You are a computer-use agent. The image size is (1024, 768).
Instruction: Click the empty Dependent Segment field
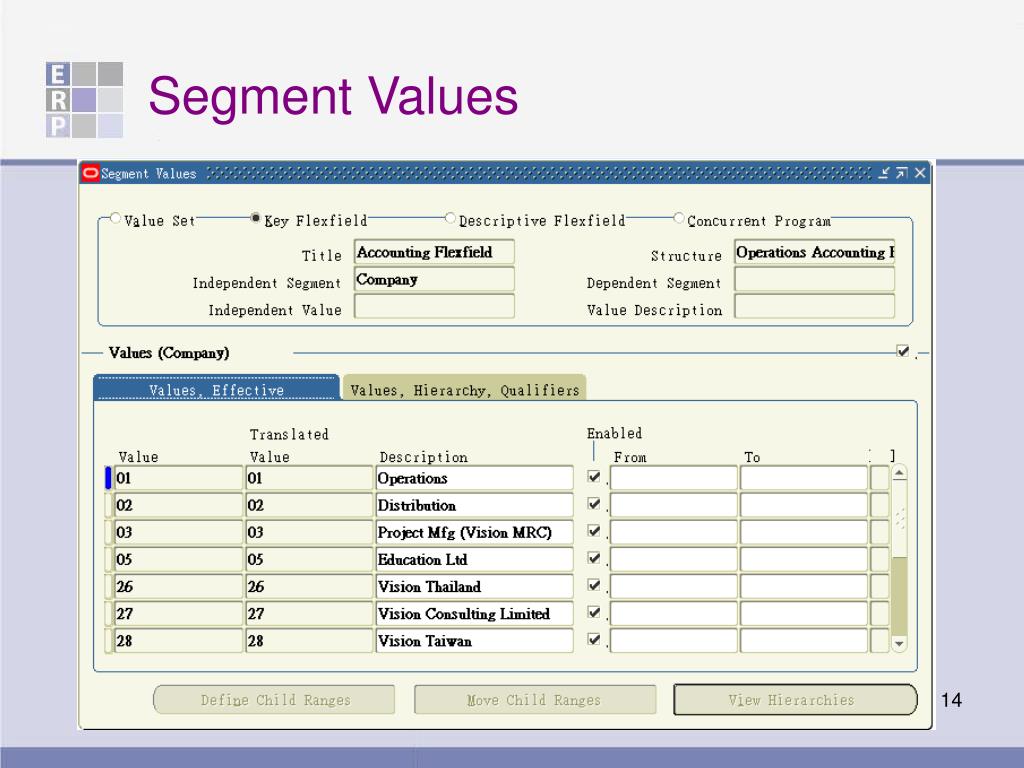(814, 280)
